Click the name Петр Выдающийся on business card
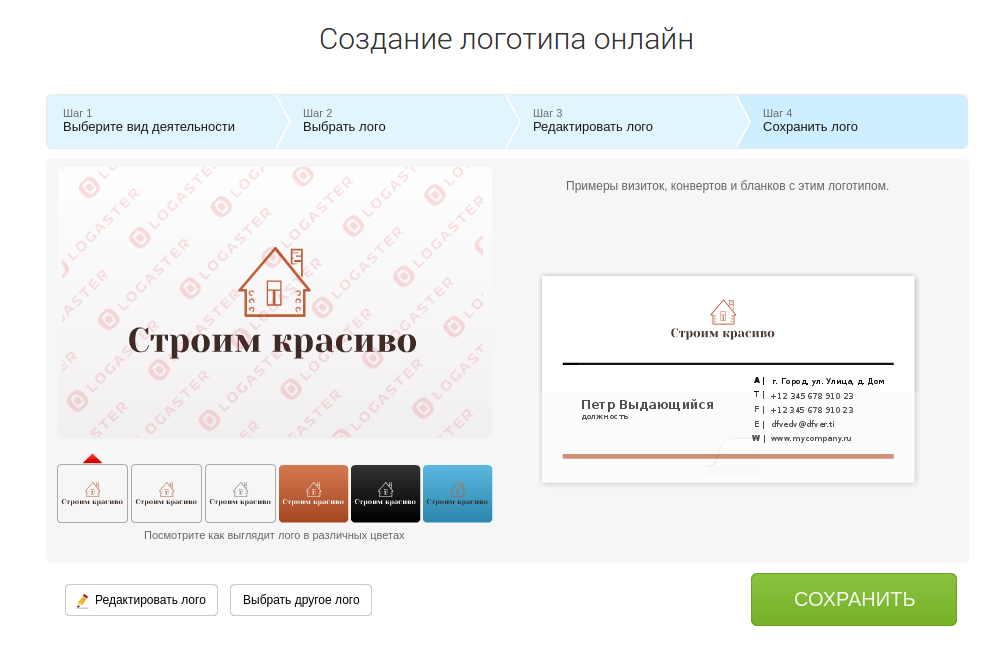Image resolution: width=998 pixels, height=664 pixels. (x=647, y=404)
